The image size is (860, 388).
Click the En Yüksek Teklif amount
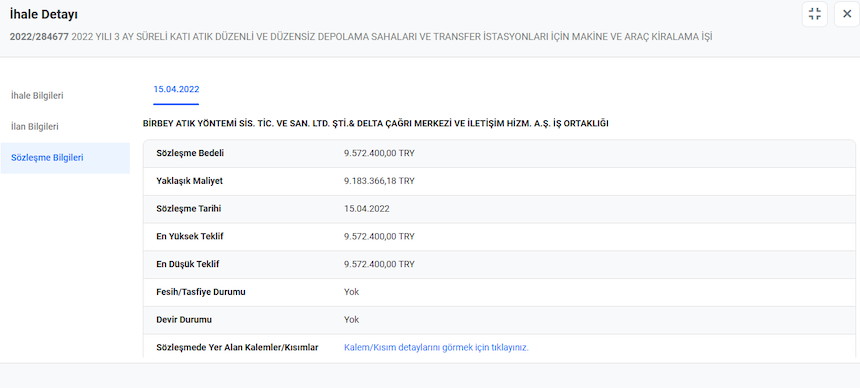coord(379,236)
